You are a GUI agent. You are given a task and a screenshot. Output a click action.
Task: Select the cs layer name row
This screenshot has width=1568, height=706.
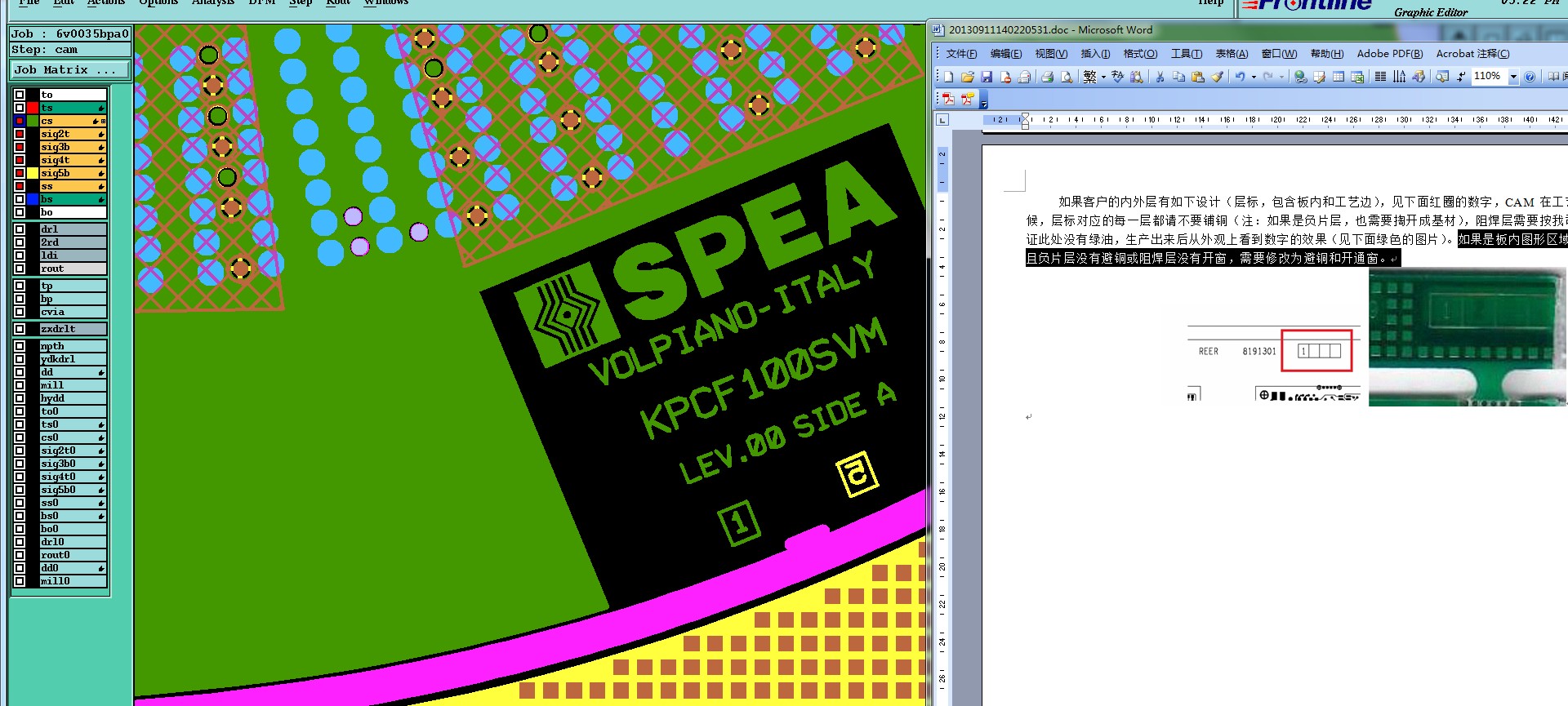[73, 121]
